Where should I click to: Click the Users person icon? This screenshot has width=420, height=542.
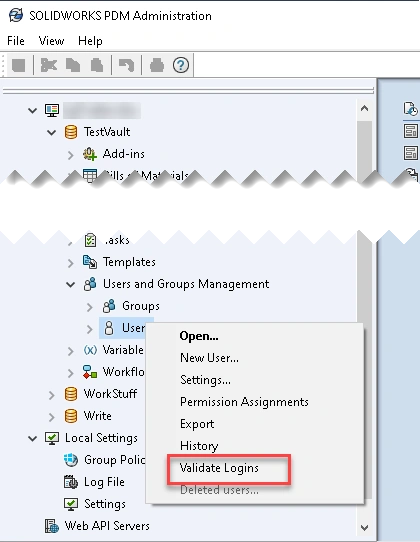[x=109, y=328]
